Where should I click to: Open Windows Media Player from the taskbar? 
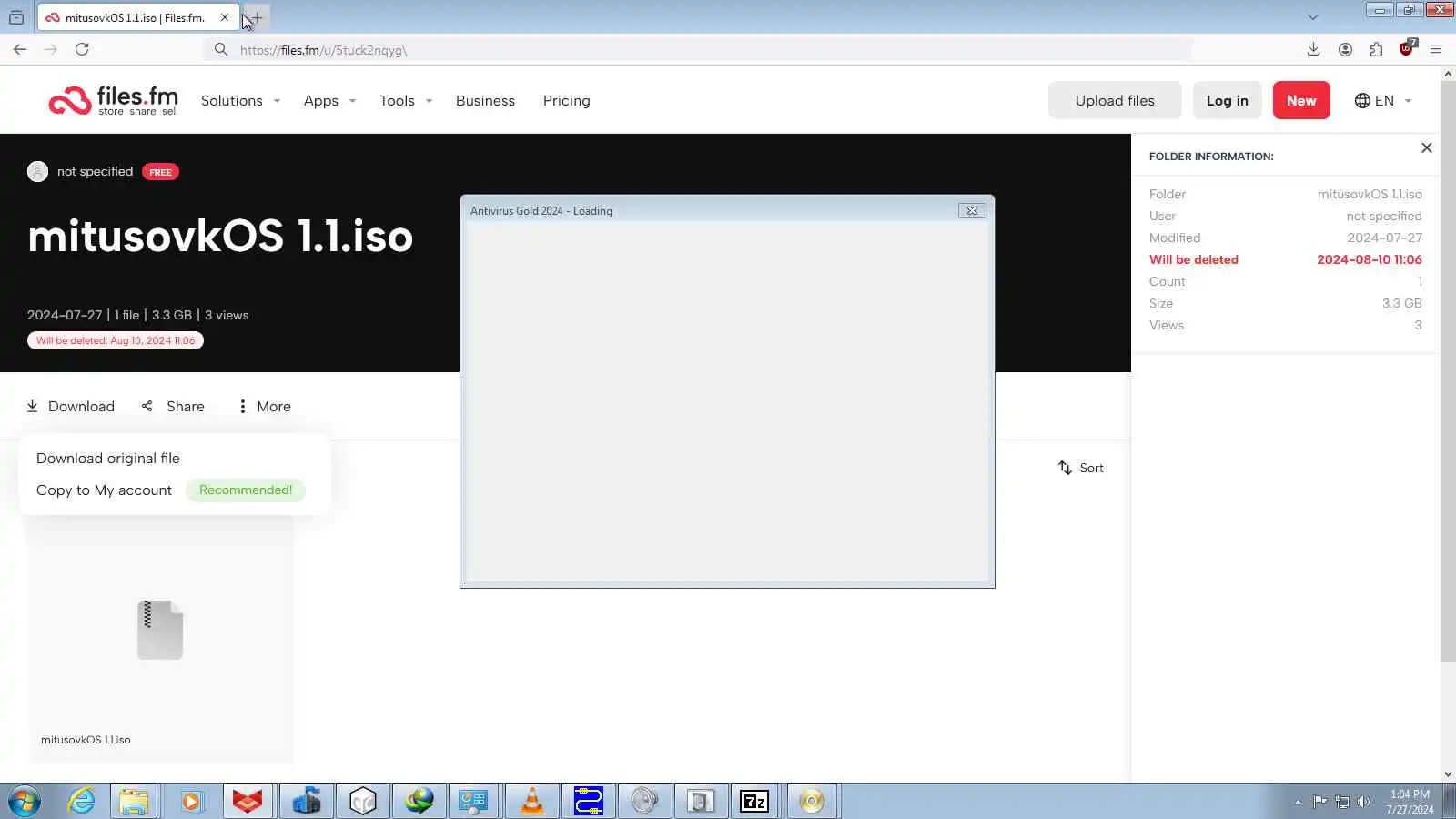pos(191,801)
